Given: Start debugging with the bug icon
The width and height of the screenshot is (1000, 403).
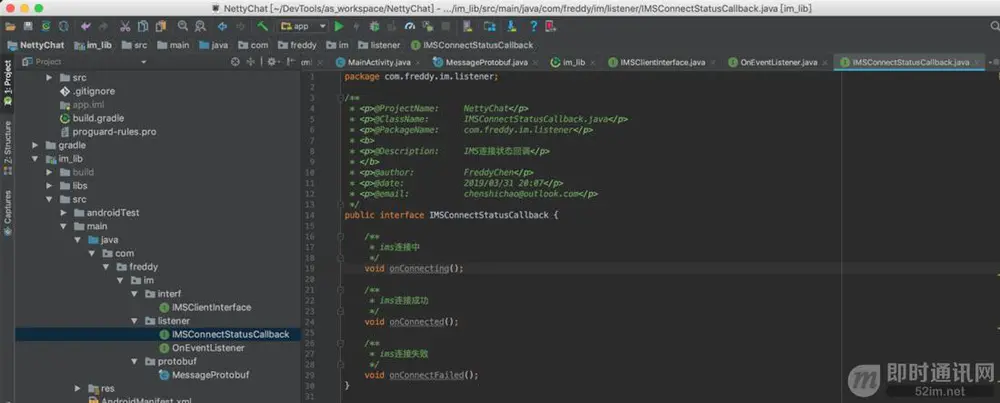Looking at the screenshot, I should click(x=374, y=26).
